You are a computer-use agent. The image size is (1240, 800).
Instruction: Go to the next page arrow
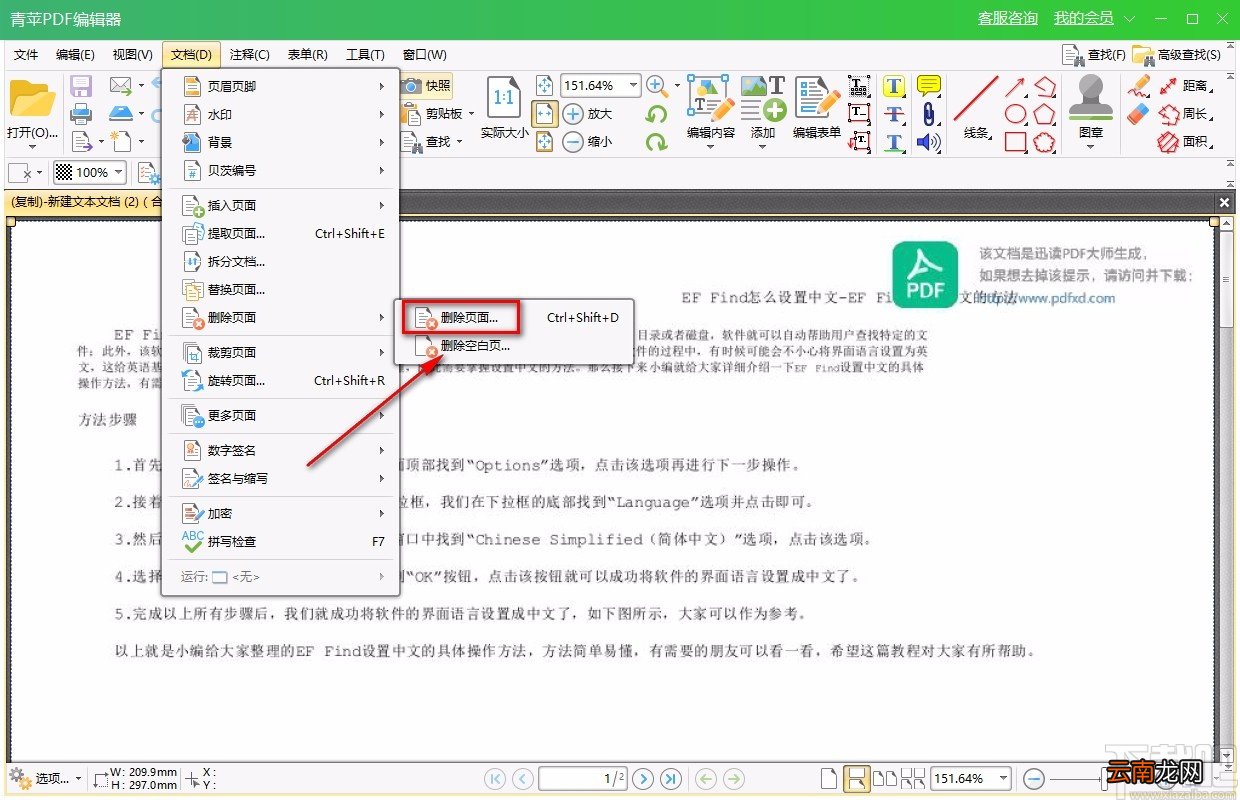643,778
